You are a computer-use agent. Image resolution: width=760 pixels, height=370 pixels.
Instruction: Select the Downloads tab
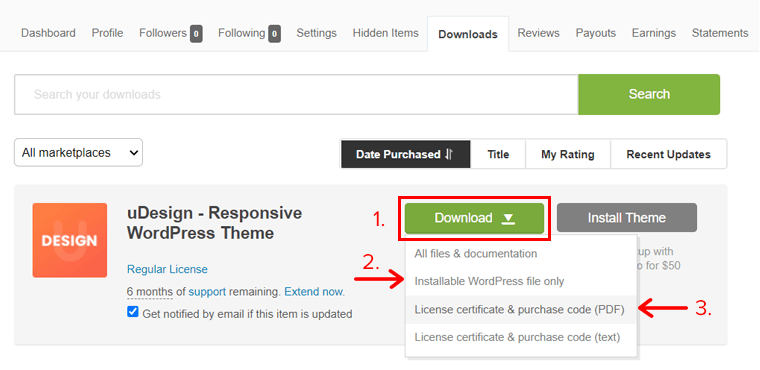[x=468, y=34]
